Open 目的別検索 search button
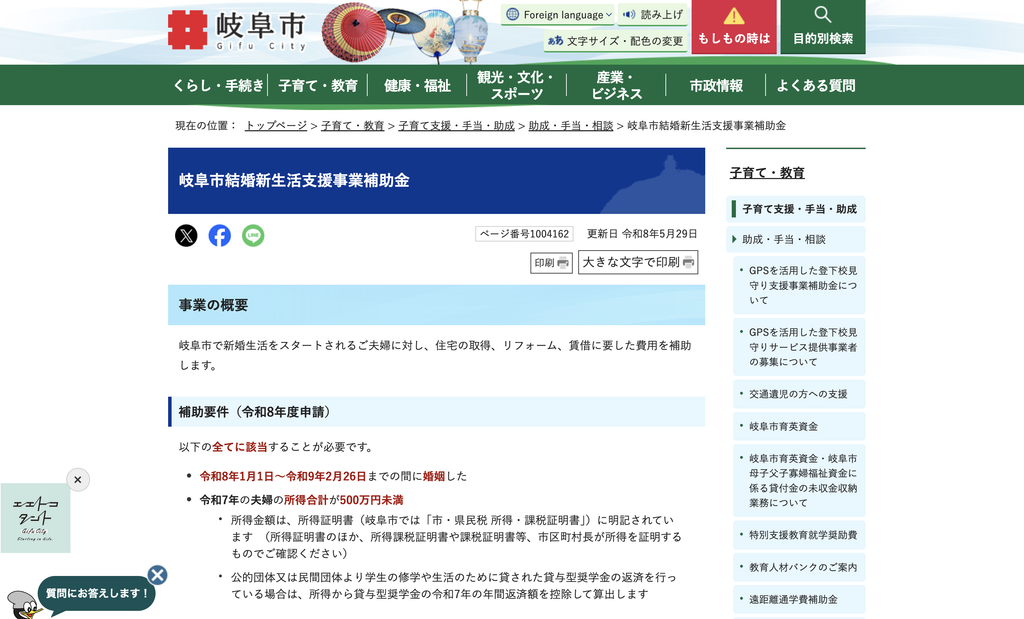The image size is (1024, 619). click(x=823, y=27)
